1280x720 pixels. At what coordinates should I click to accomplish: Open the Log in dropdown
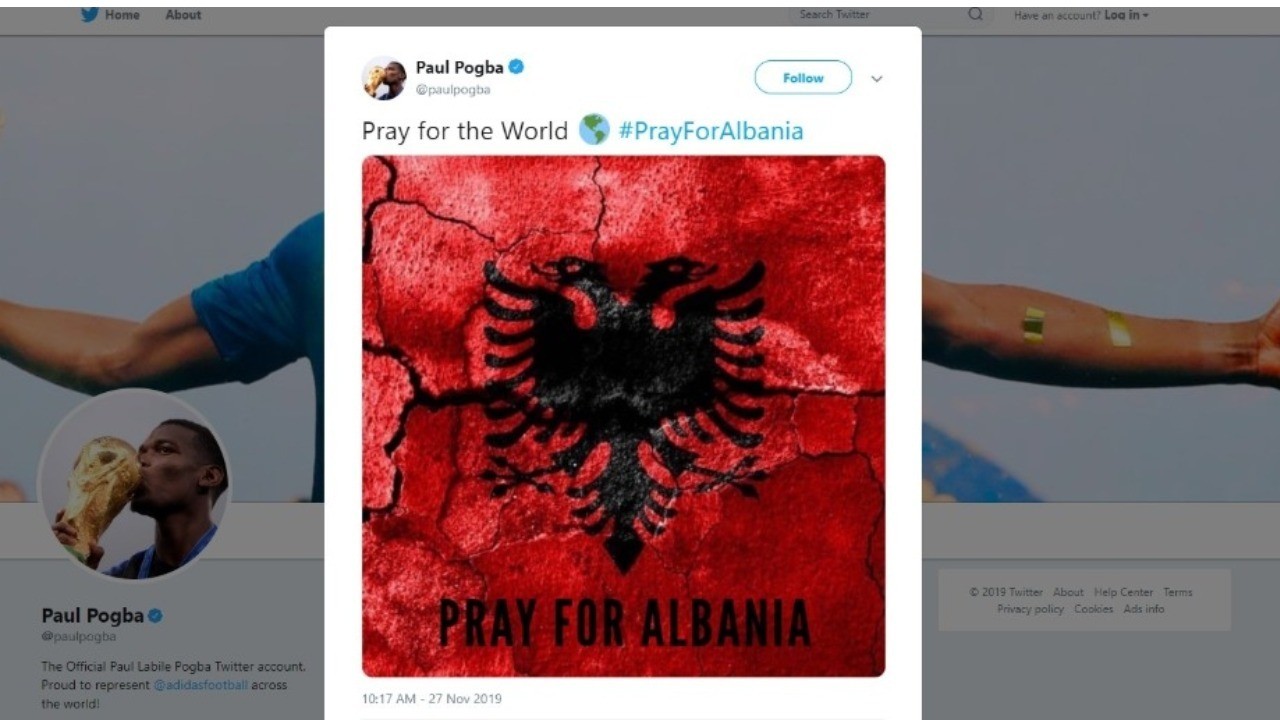(1126, 15)
